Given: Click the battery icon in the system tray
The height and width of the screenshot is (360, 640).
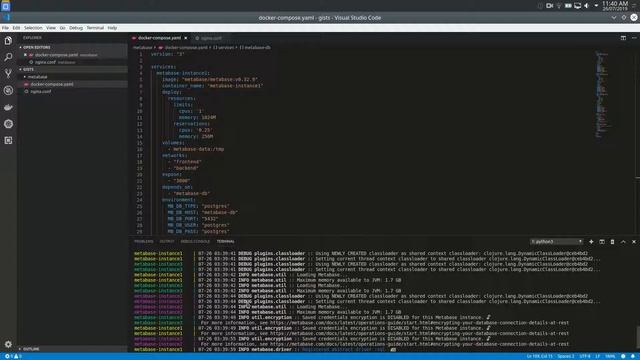Looking at the screenshot, I should pos(568,6).
